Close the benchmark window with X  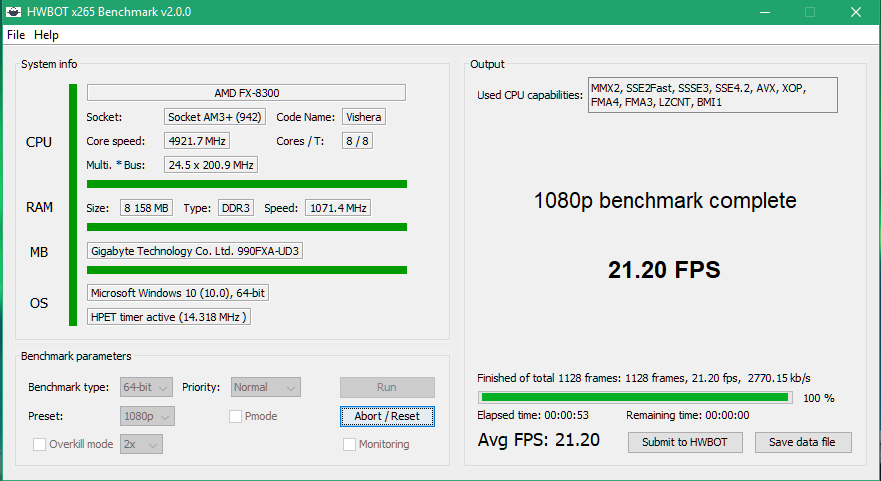(856, 12)
